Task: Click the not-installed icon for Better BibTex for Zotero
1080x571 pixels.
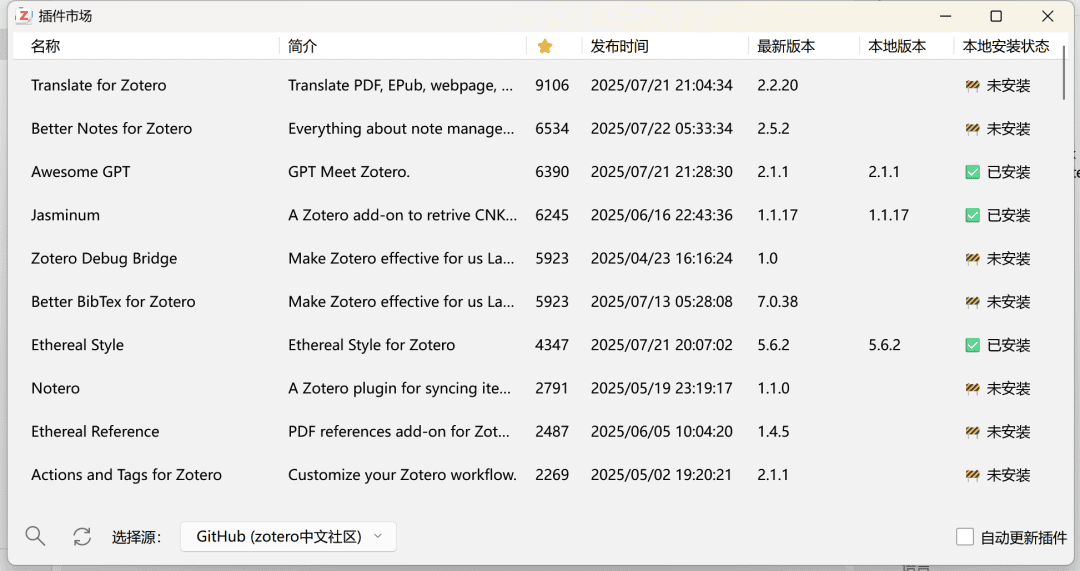Action: pyautogui.click(x=973, y=302)
